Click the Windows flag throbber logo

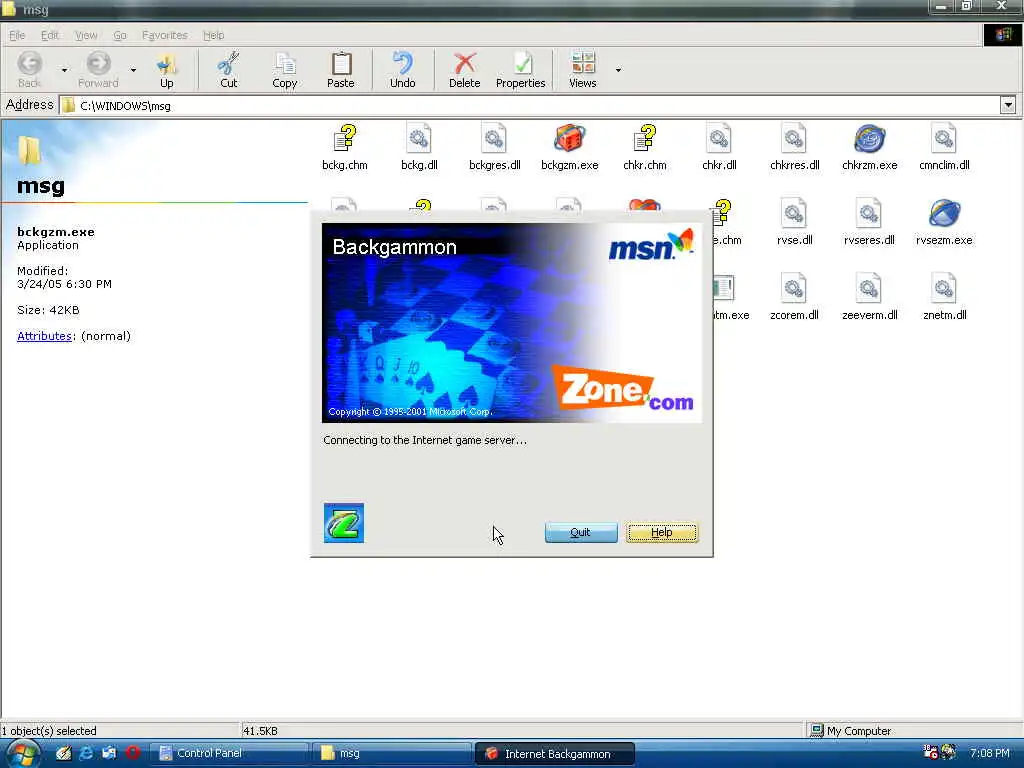click(1002, 35)
